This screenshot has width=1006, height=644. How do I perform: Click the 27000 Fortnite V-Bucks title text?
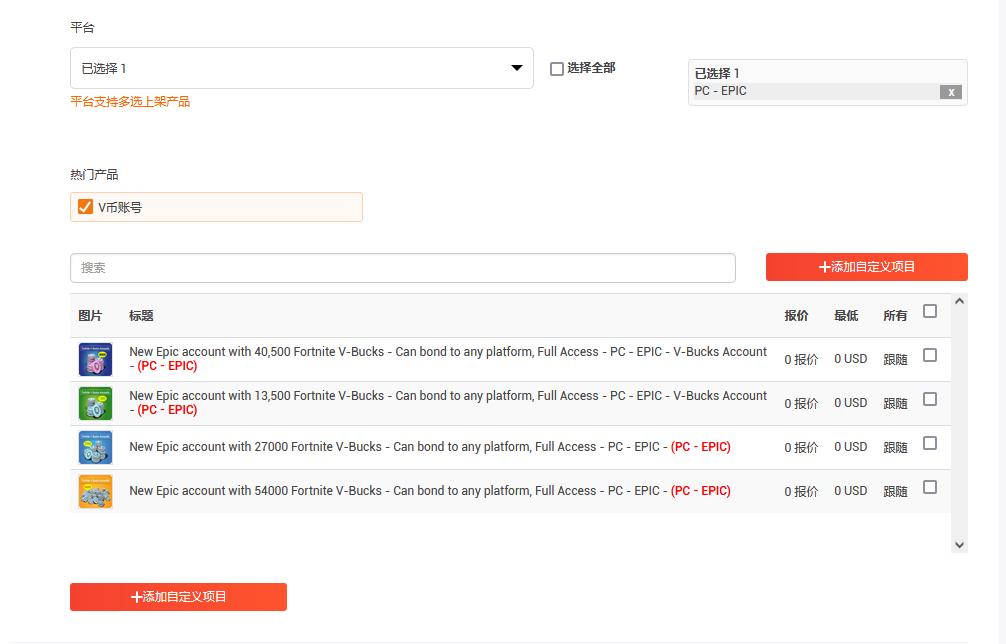pos(430,446)
